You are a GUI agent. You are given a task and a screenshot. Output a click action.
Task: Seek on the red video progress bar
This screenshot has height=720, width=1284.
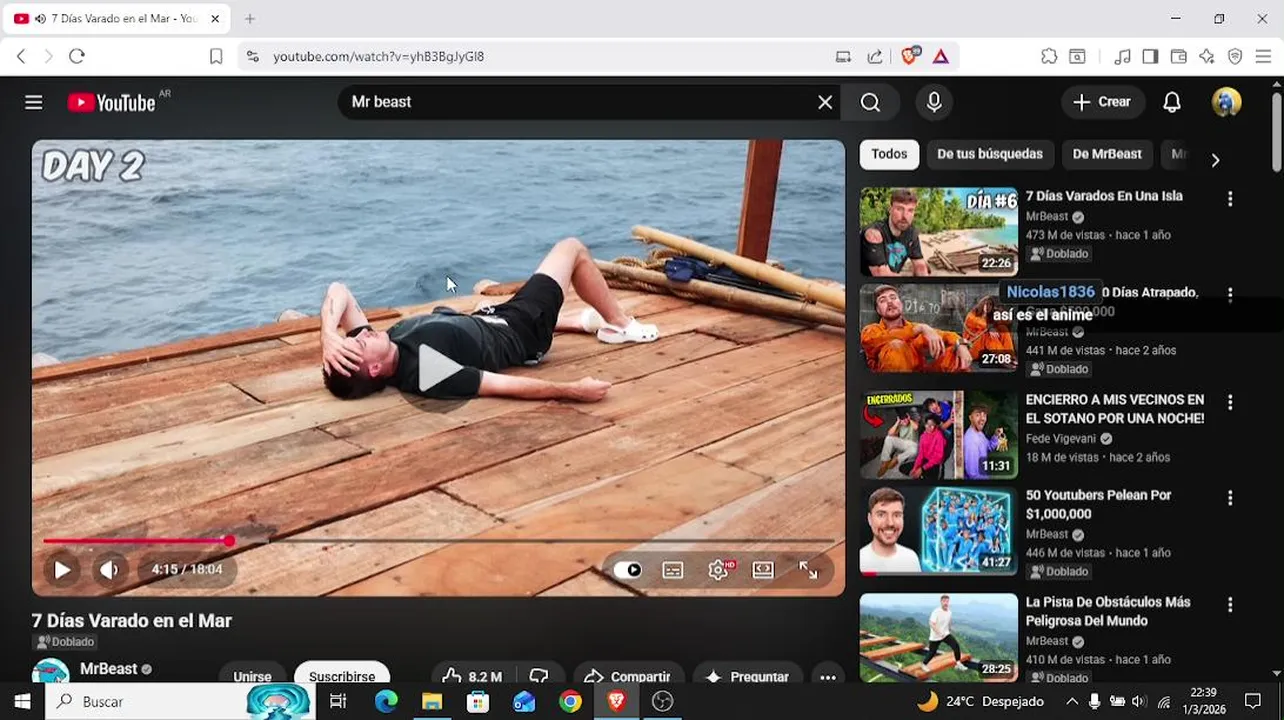point(438,541)
